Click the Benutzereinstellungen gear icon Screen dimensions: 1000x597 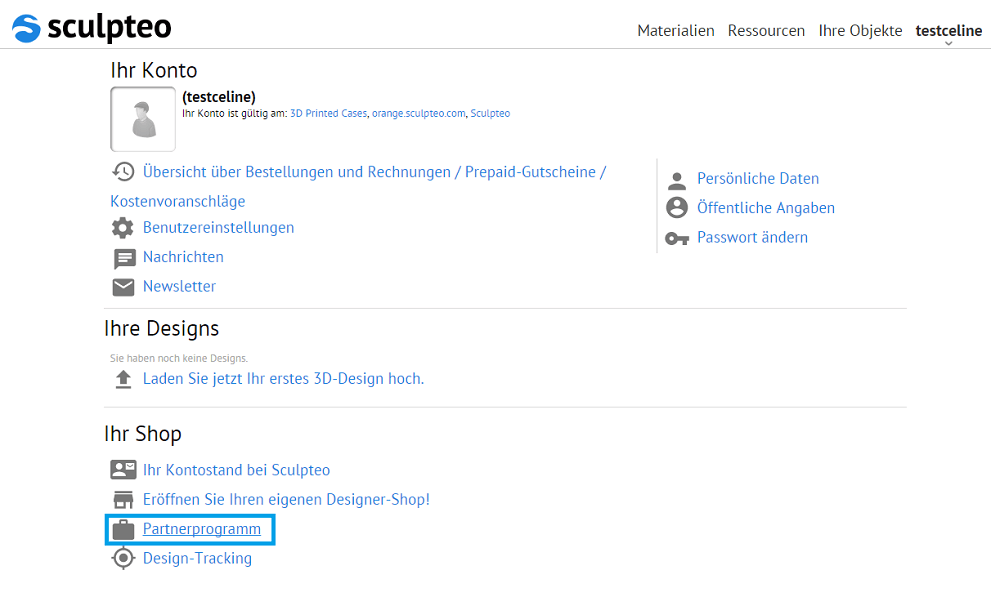coord(122,228)
